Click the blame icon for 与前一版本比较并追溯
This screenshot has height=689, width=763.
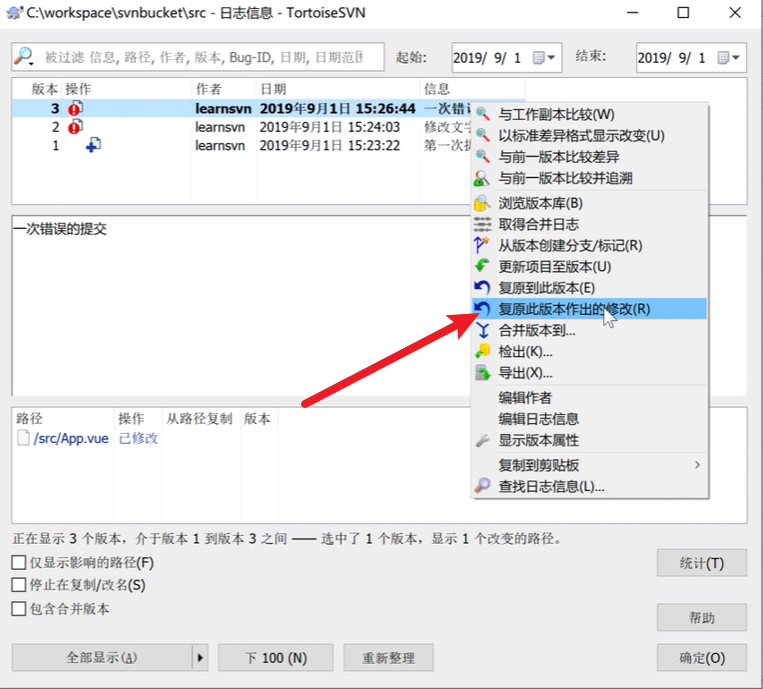point(482,178)
